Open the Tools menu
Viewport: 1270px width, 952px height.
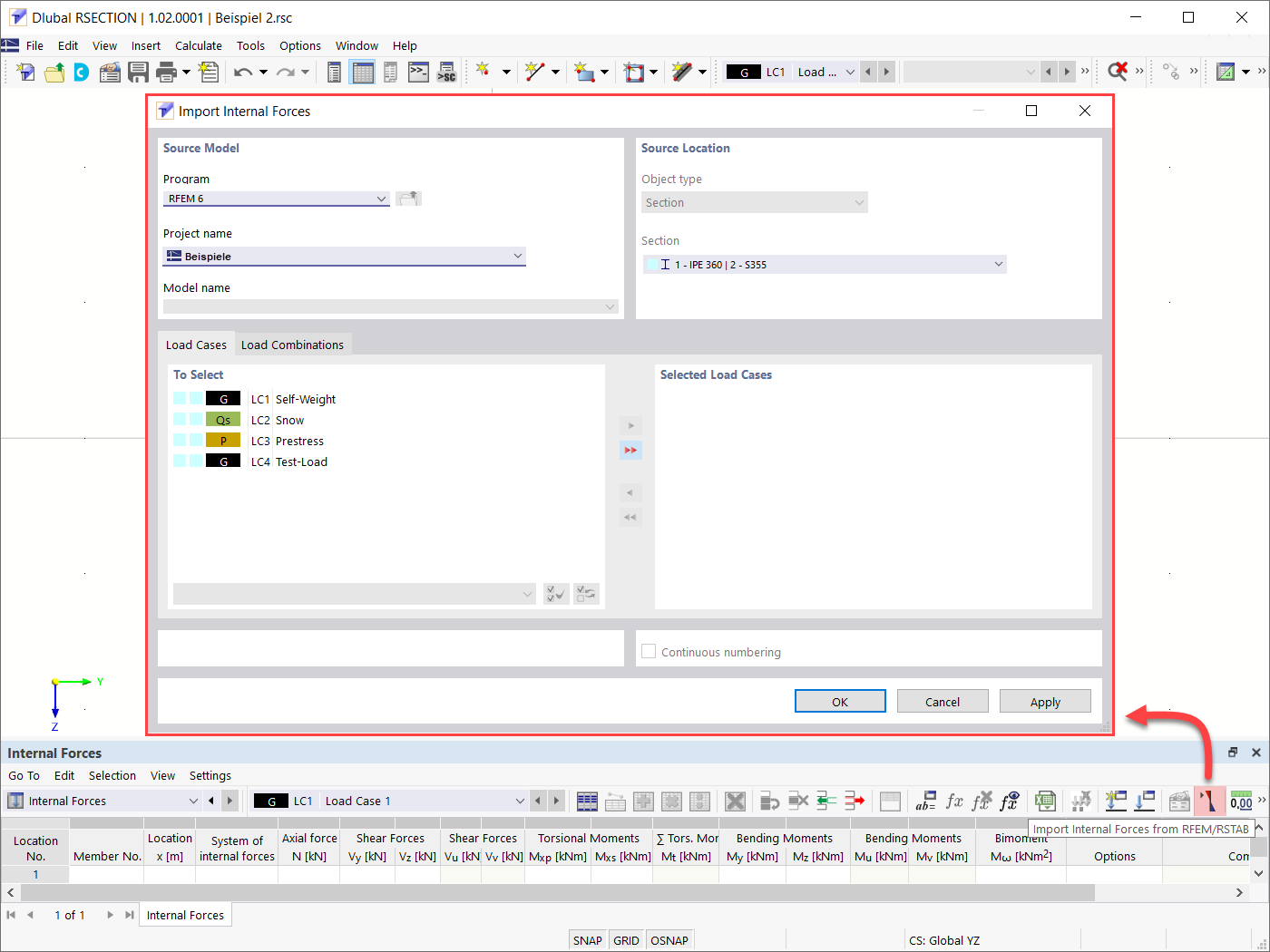(x=250, y=45)
